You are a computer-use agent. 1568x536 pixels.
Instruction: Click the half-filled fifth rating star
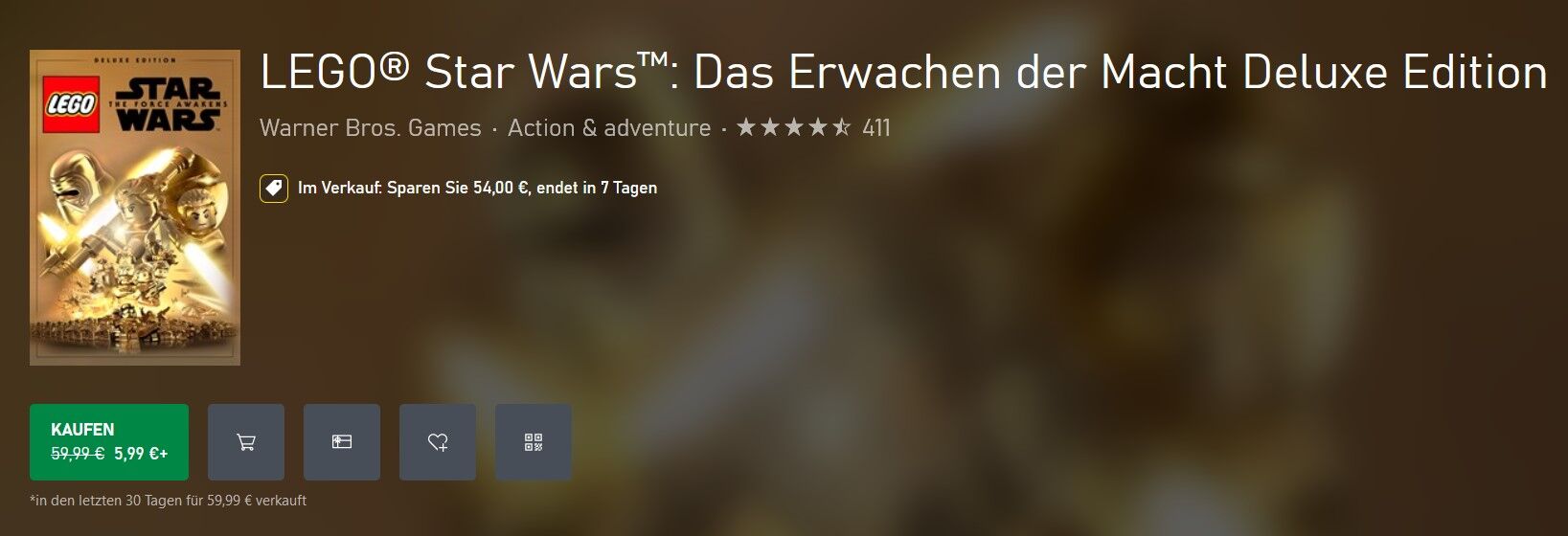840,127
